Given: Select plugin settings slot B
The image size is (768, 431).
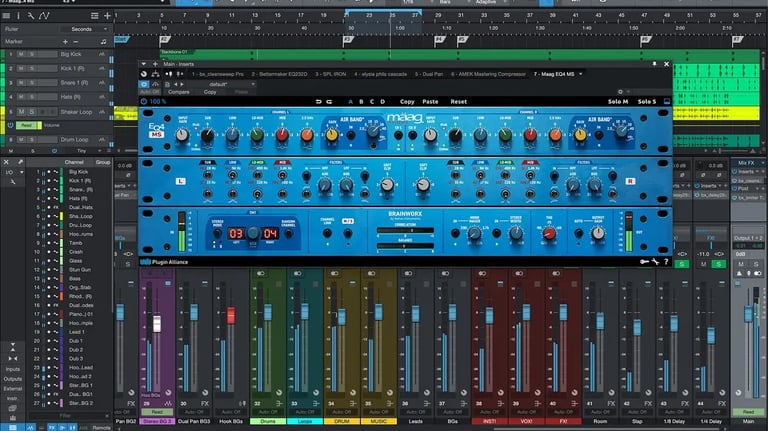Looking at the screenshot, I should click(361, 101).
